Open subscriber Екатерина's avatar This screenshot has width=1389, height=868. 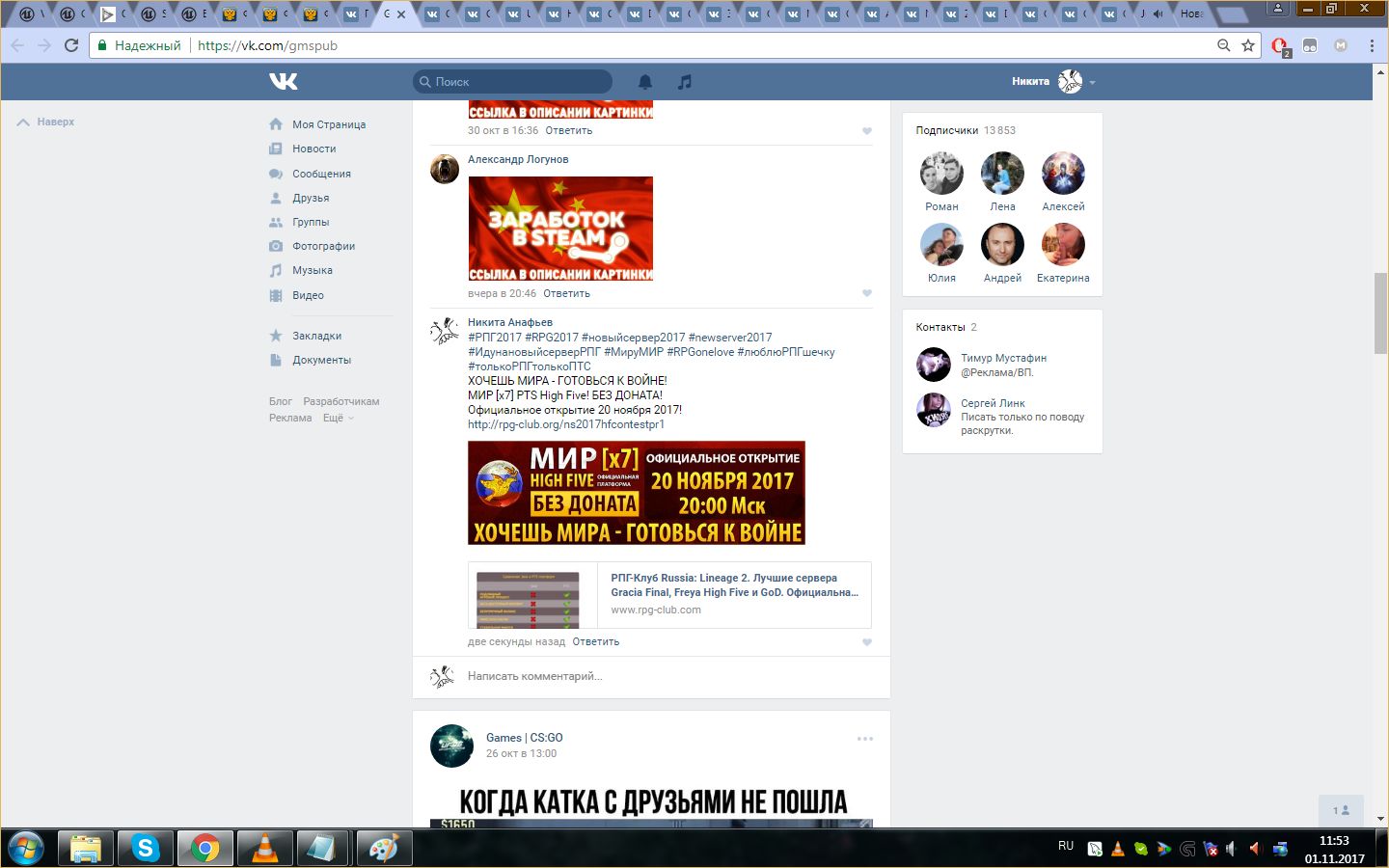[1063, 245]
